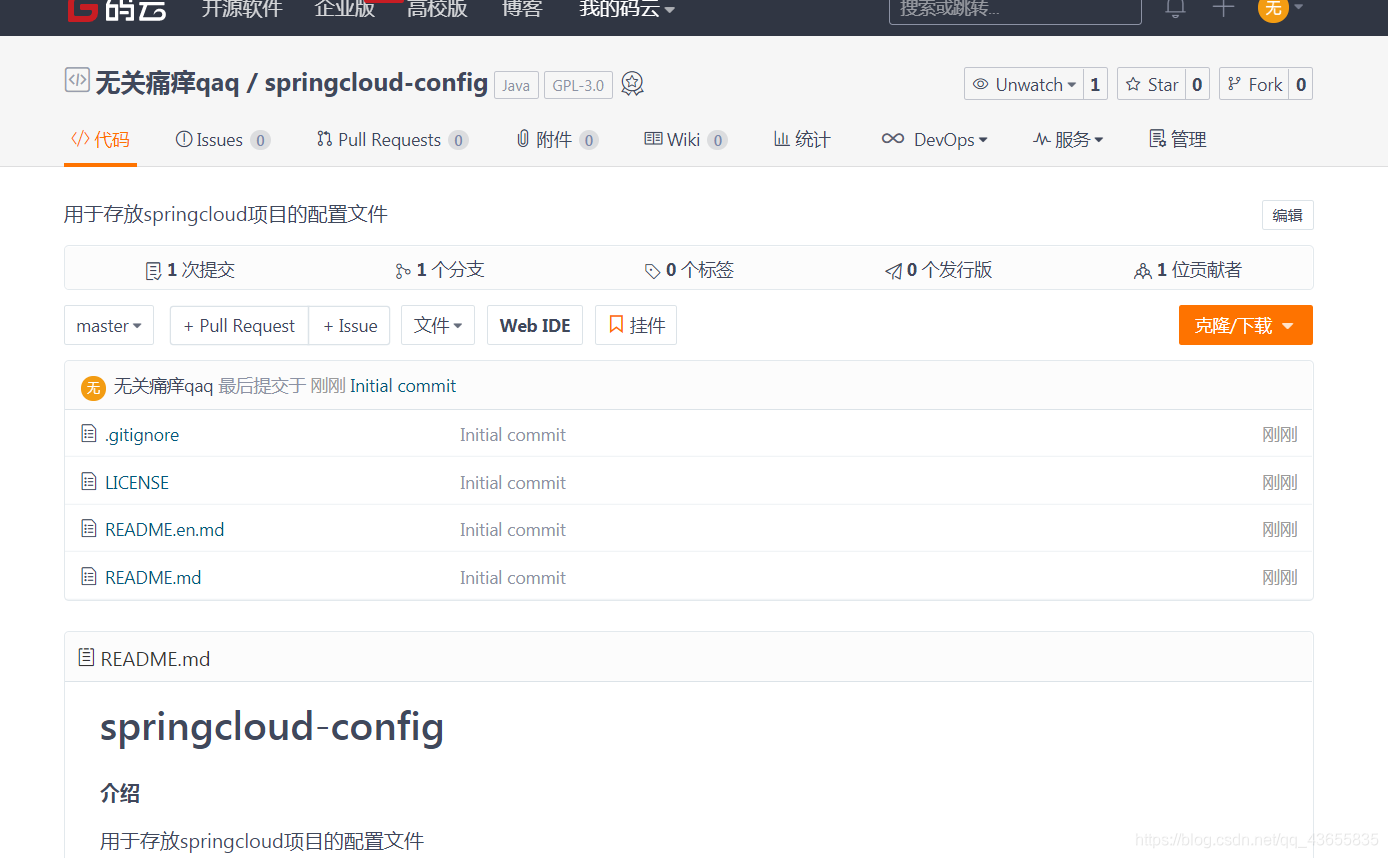The width and height of the screenshot is (1388, 858).
Task: Click contributors icon beside 1 位贡献者
Action: tap(1143, 271)
